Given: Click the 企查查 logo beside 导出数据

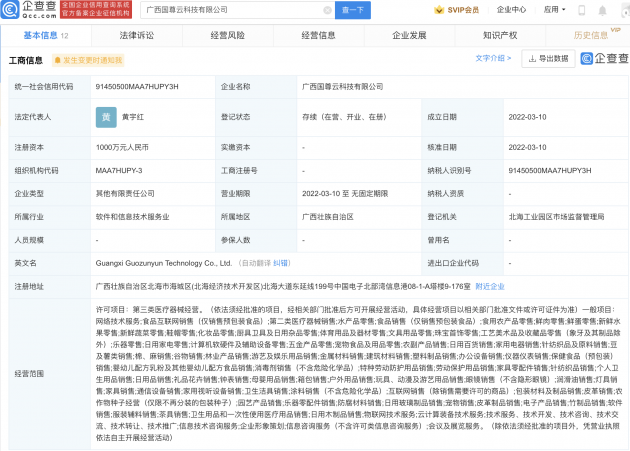Looking at the screenshot, I should pos(604,59).
